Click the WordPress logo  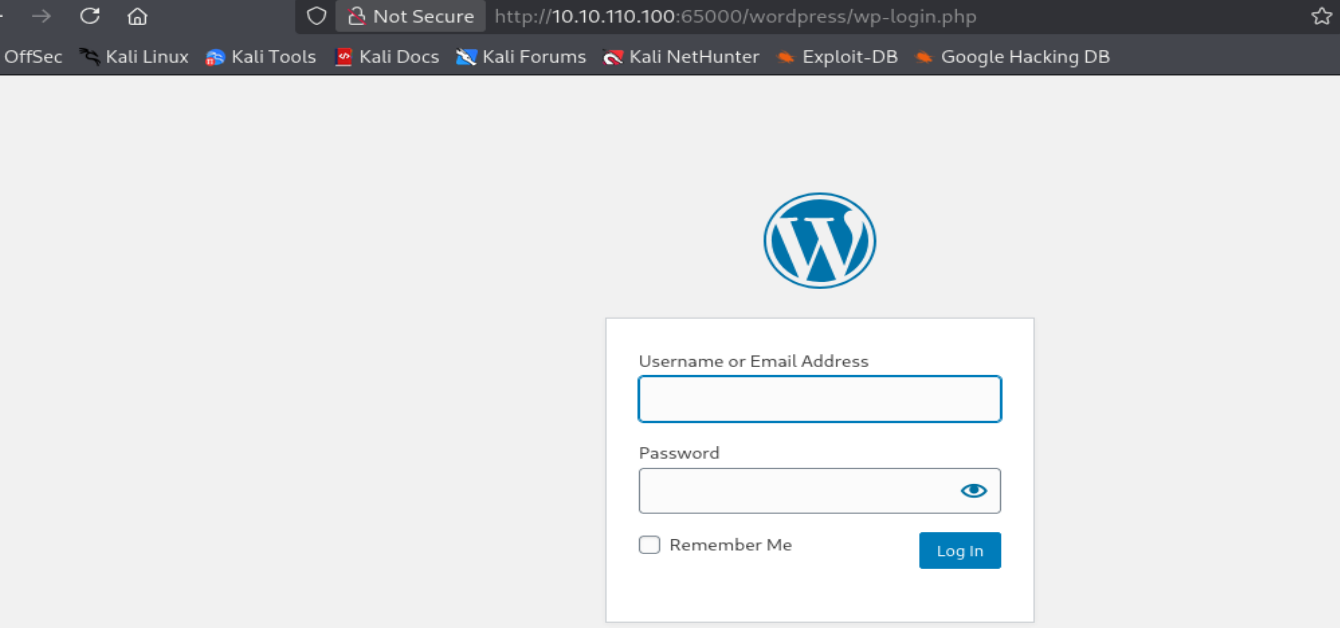(820, 241)
